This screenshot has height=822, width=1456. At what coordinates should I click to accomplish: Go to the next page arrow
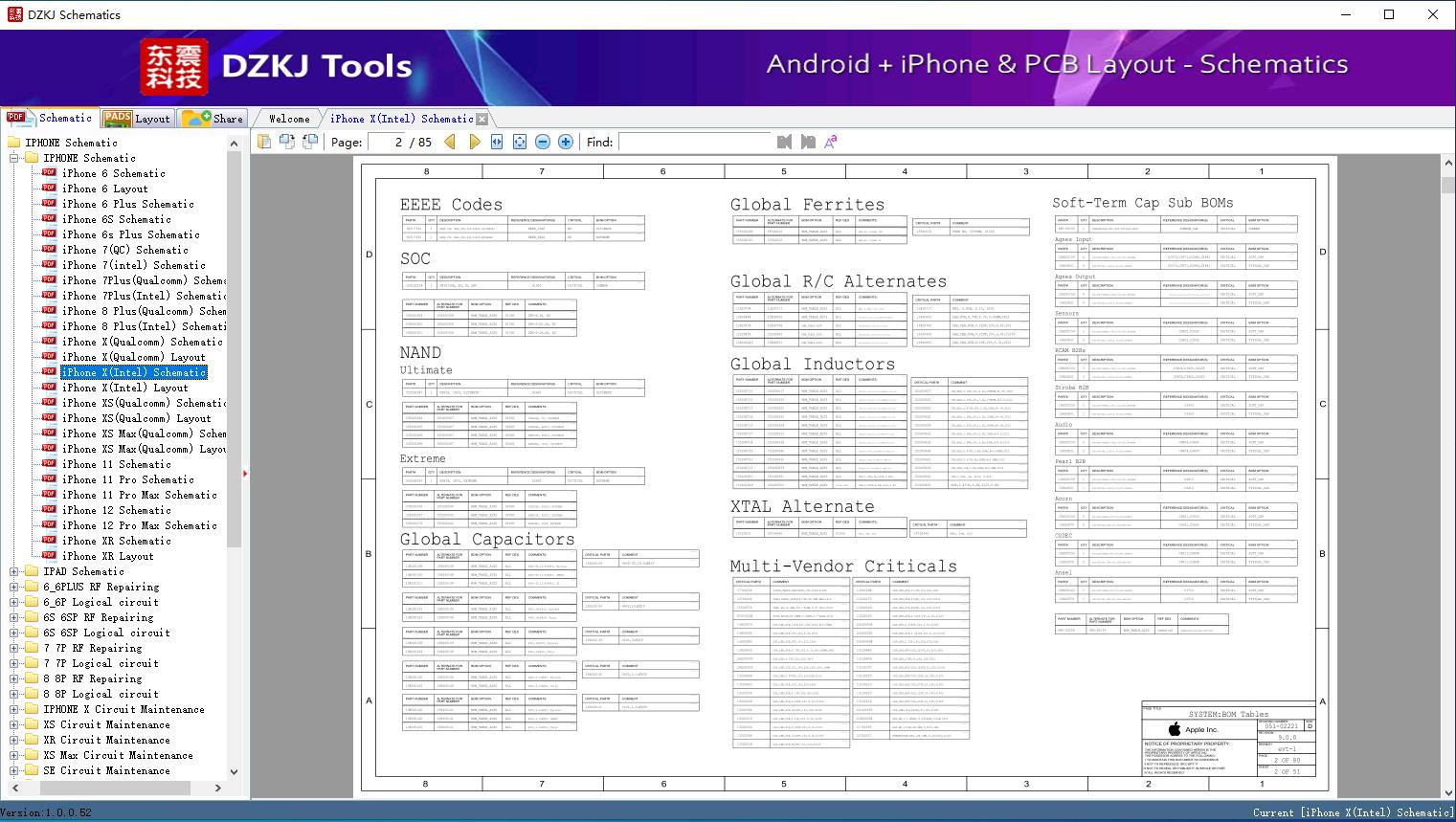click(474, 142)
